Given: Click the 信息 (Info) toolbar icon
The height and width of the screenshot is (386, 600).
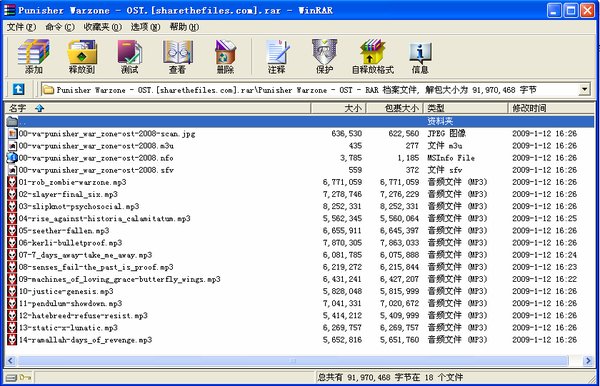Looking at the screenshot, I should (x=420, y=57).
